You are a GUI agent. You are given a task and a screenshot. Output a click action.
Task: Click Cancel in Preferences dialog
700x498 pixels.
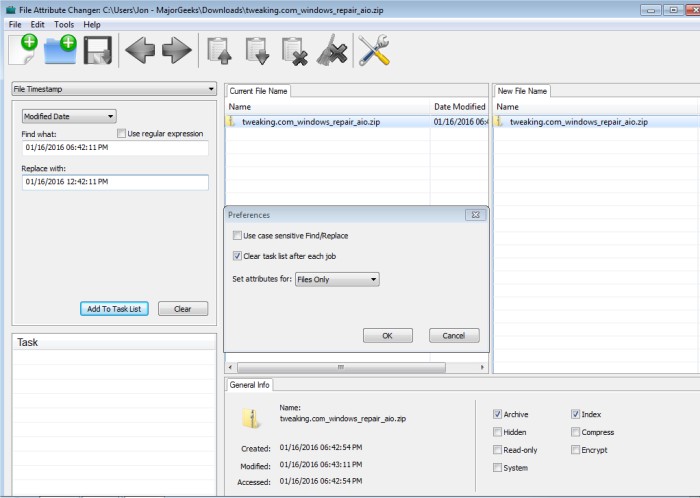point(454,336)
